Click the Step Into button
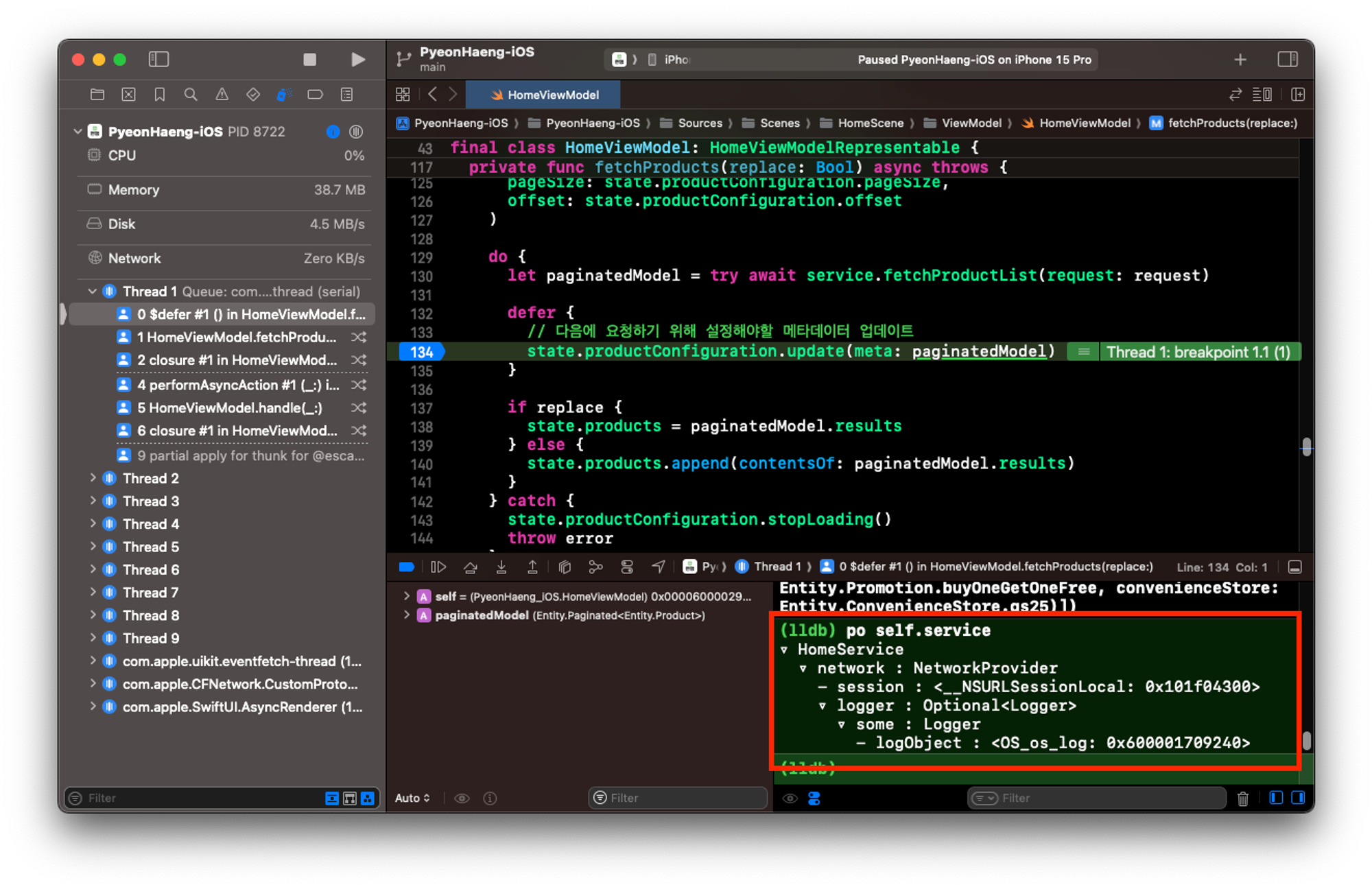 coord(501,567)
